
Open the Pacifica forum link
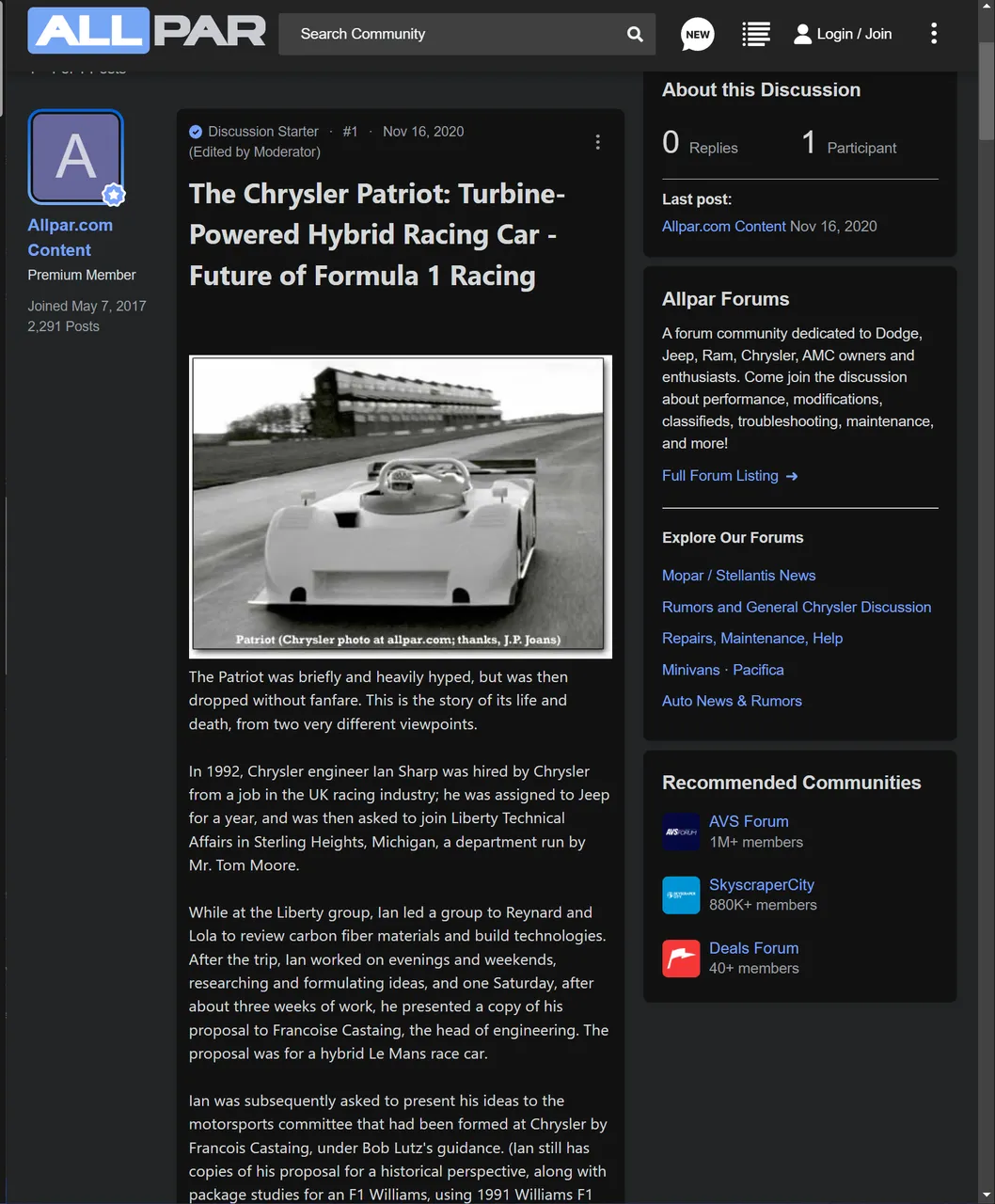tap(758, 670)
